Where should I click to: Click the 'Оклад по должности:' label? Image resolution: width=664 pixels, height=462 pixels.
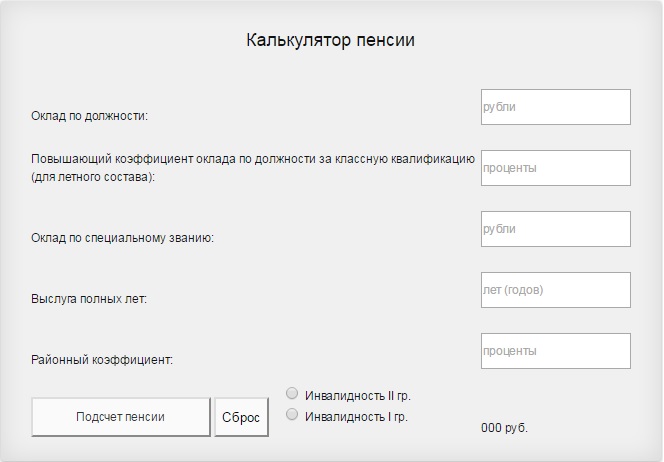coord(89,116)
